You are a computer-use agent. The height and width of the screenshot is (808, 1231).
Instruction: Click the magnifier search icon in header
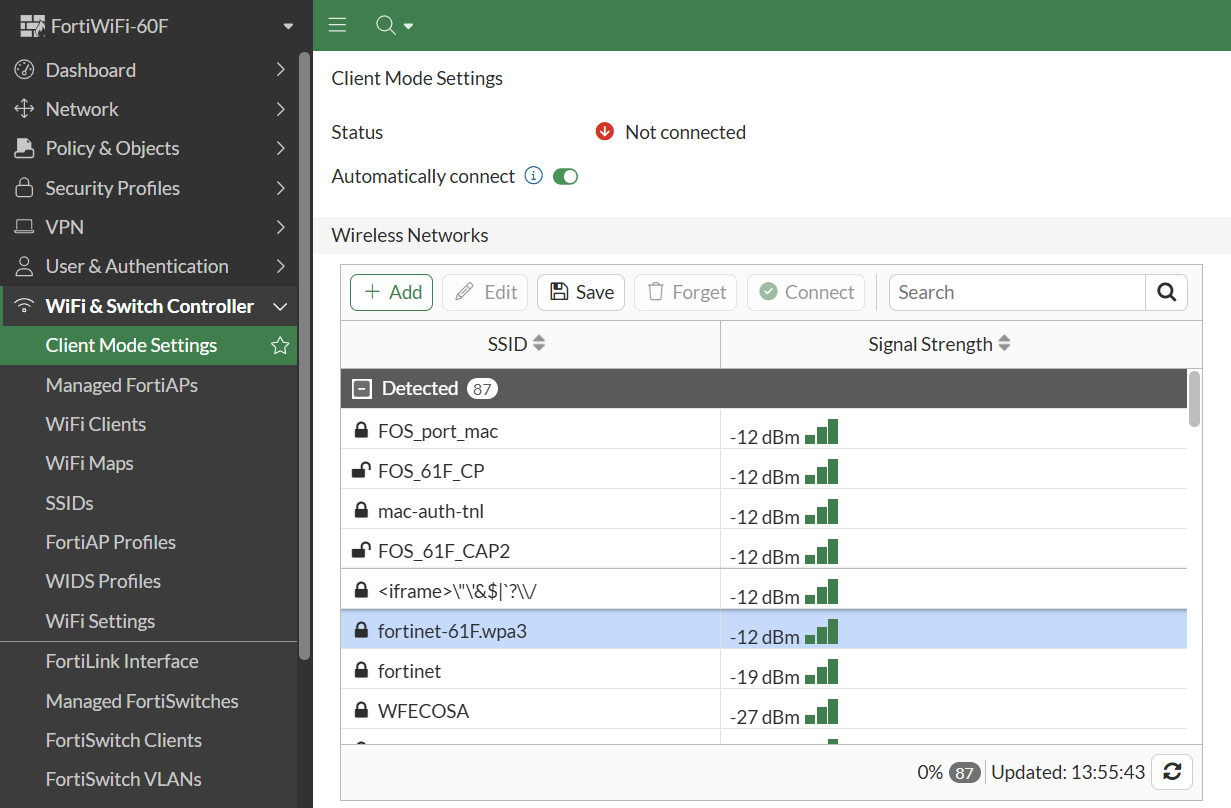(x=386, y=25)
